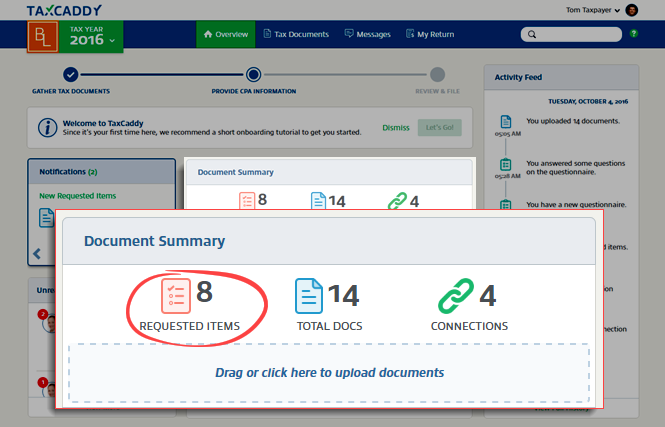Open the Messages tab

click(x=367, y=34)
